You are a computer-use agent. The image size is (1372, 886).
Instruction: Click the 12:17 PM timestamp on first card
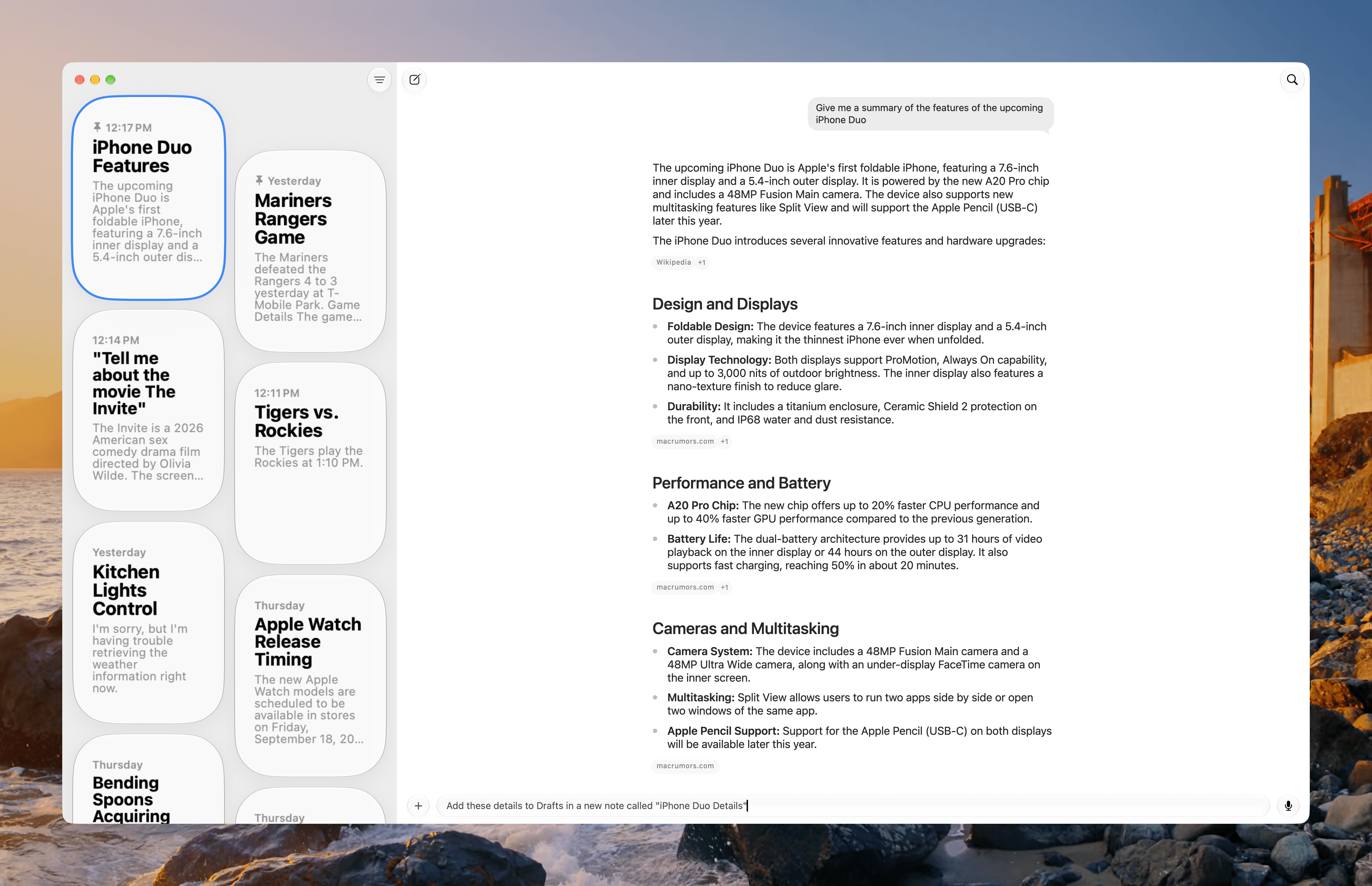[x=128, y=128]
